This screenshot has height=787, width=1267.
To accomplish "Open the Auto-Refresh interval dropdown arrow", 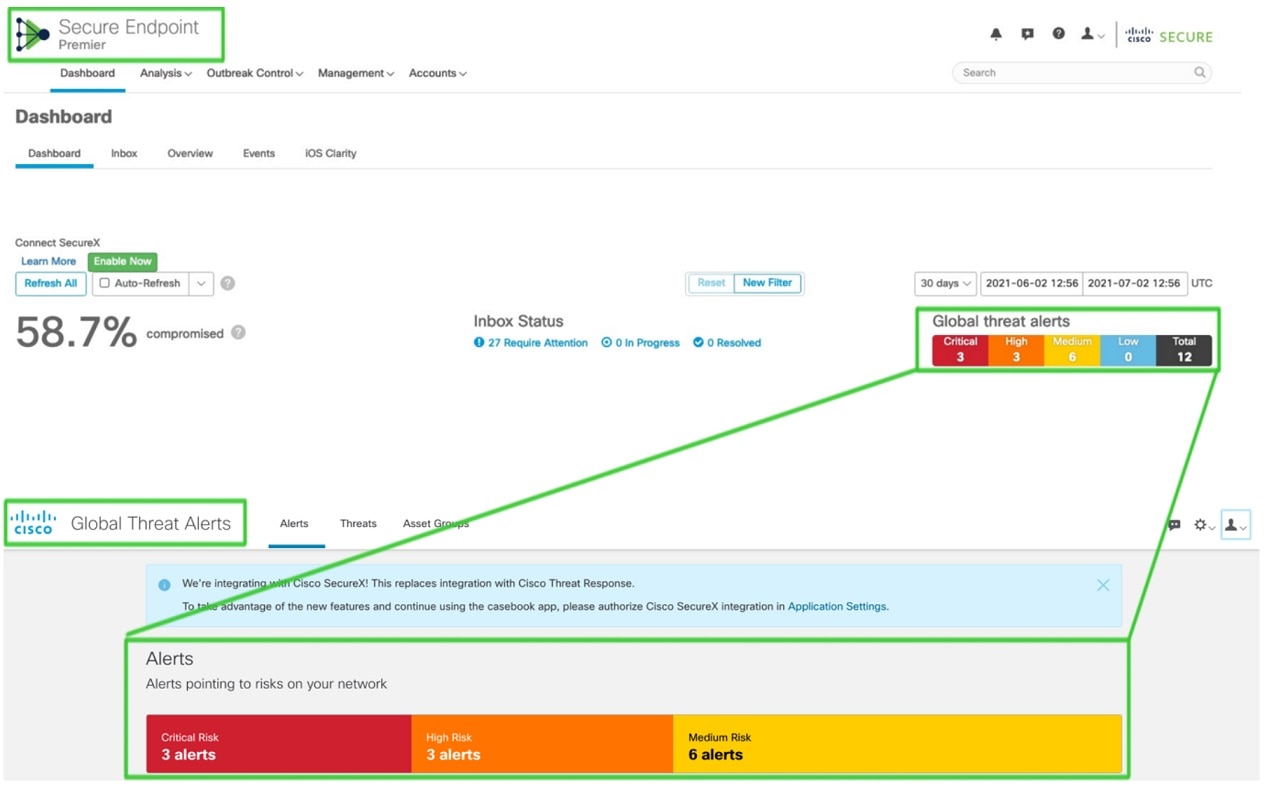I will pos(201,283).
